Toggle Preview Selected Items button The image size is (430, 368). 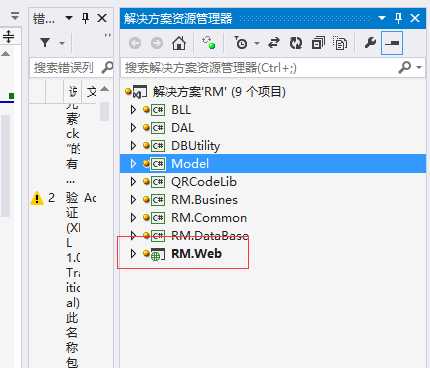392,43
